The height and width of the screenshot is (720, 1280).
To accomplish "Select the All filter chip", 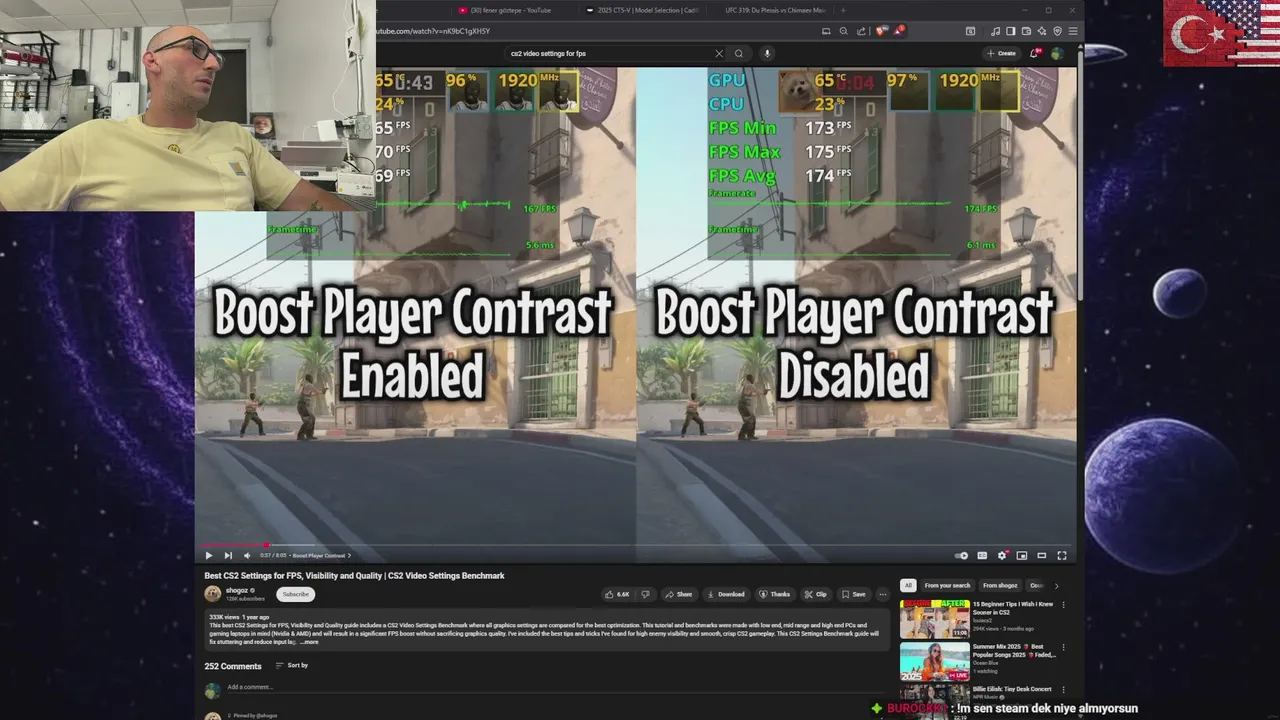I will [x=908, y=586].
